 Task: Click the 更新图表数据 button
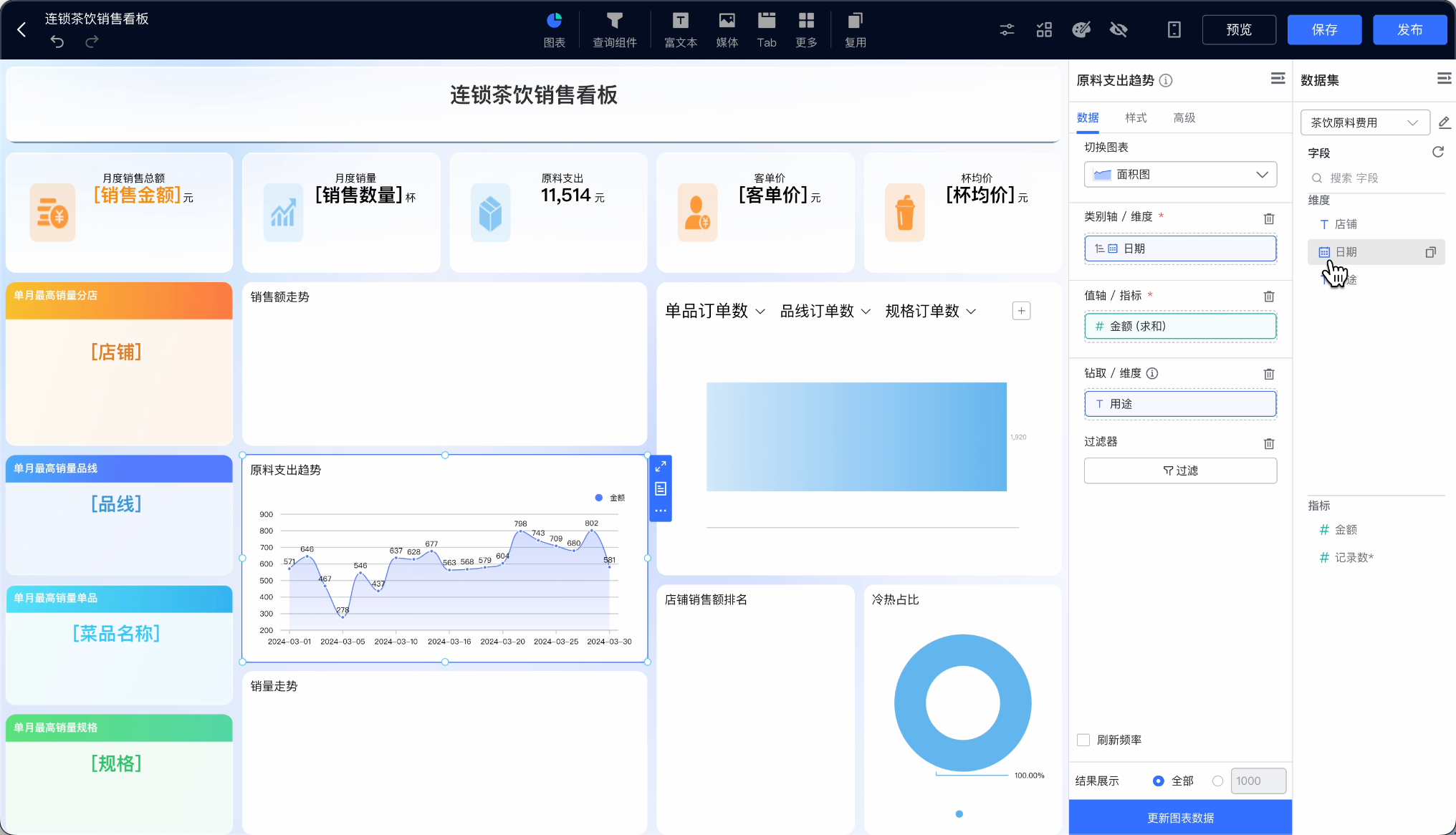pyautogui.click(x=1179, y=818)
